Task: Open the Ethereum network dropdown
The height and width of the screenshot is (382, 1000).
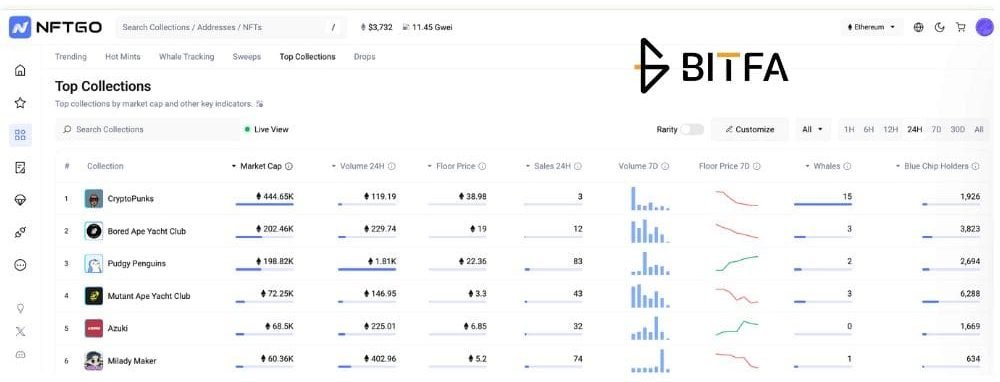Action: (872, 27)
